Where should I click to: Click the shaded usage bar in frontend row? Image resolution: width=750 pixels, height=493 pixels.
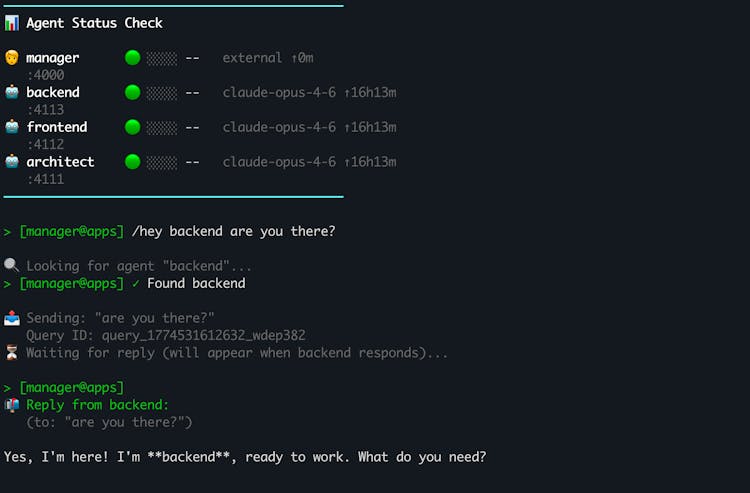click(x=161, y=127)
